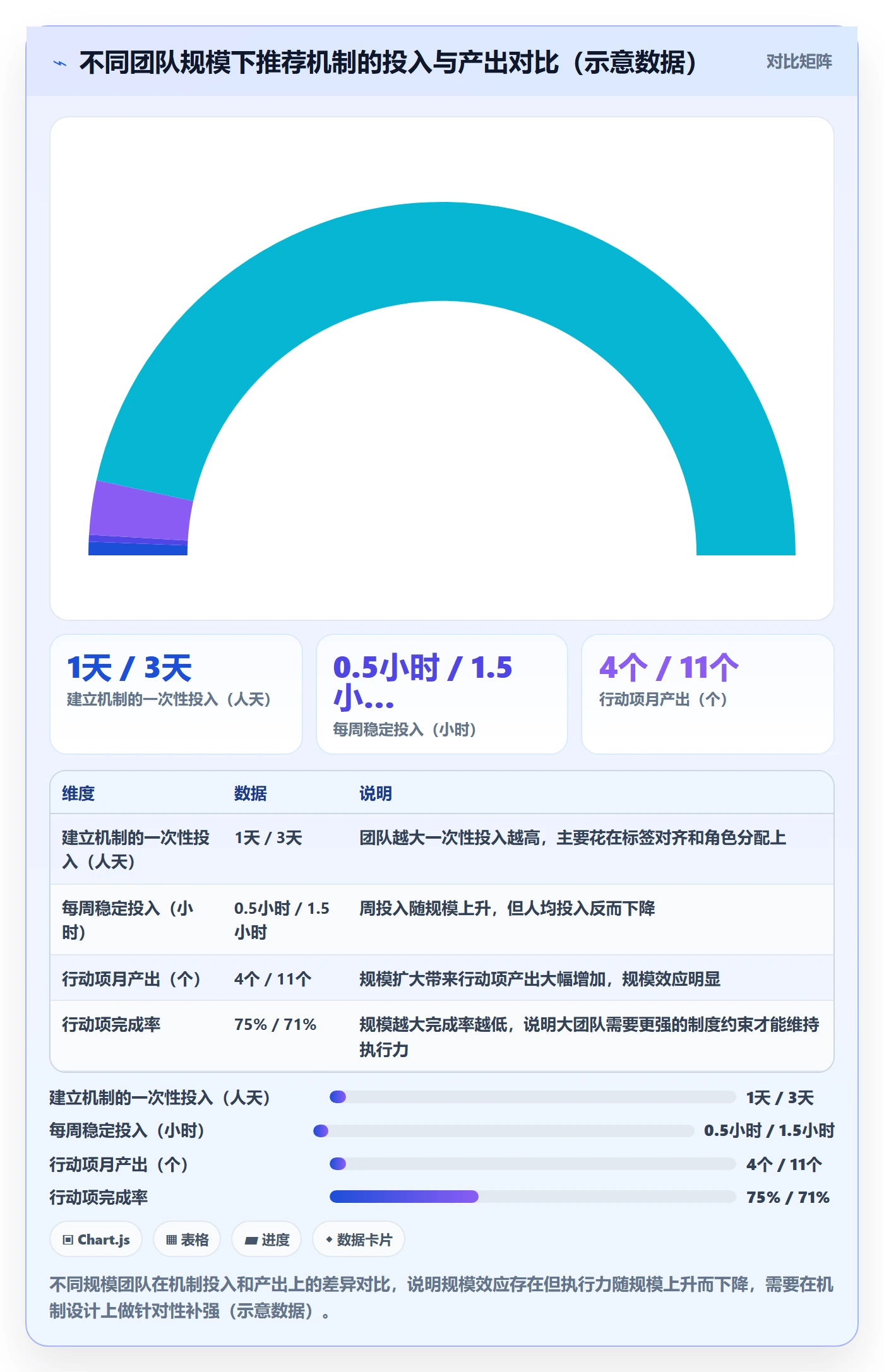Click the 维度 column header

pyautogui.click(x=78, y=793)
